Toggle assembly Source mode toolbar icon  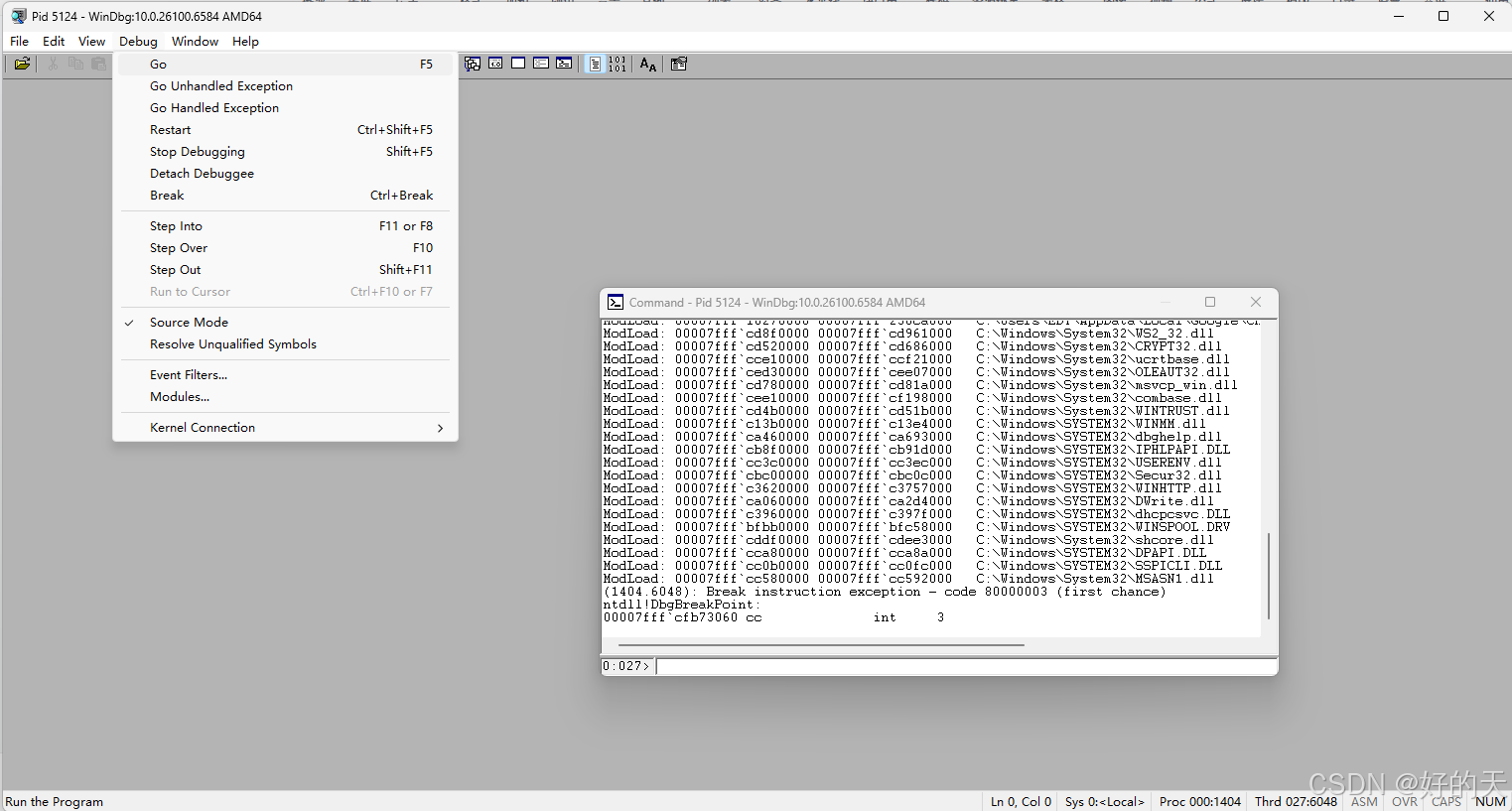click(594, 64)
